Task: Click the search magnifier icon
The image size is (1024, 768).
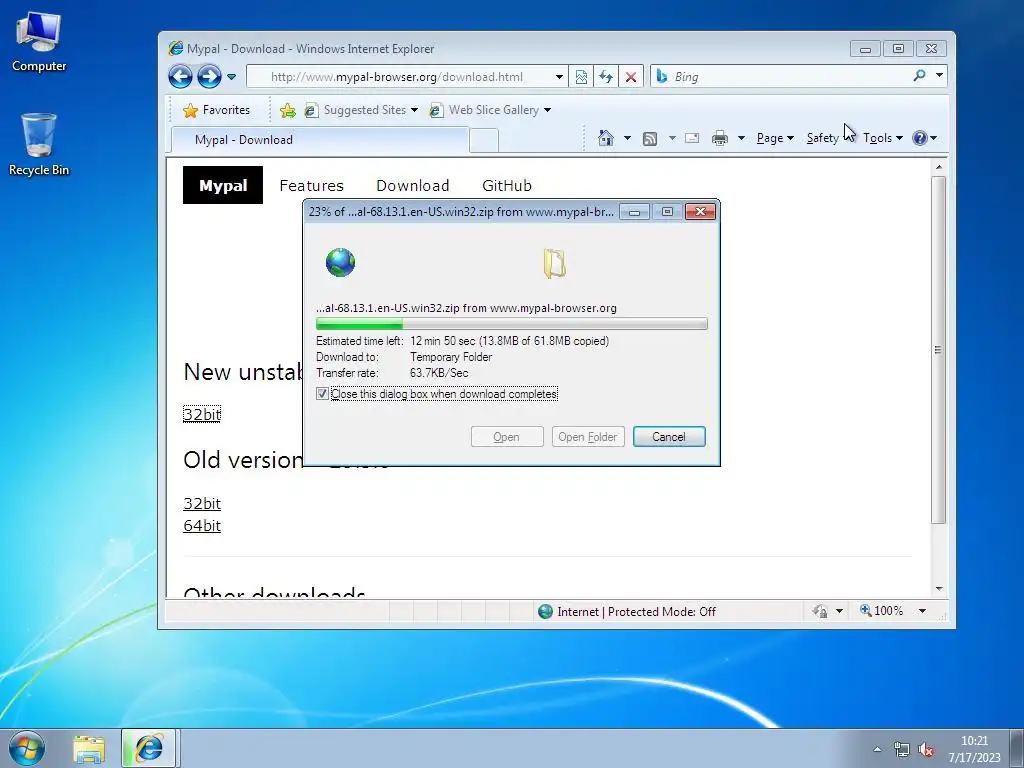Action: [920, 76]
